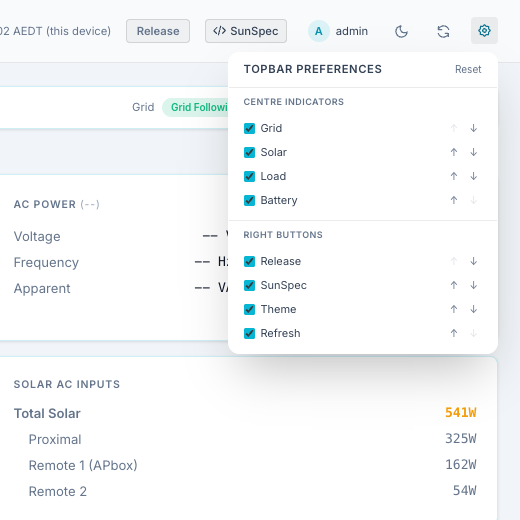Click the Total Solar label
Viewport: 520px width, 520px height.
[47, 413]
